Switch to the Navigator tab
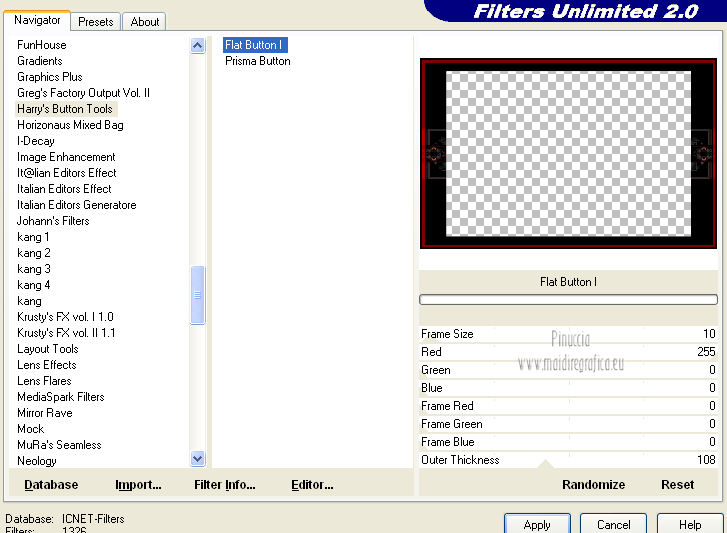Screen dimensions: 727x533 click(x=37, y=20)
